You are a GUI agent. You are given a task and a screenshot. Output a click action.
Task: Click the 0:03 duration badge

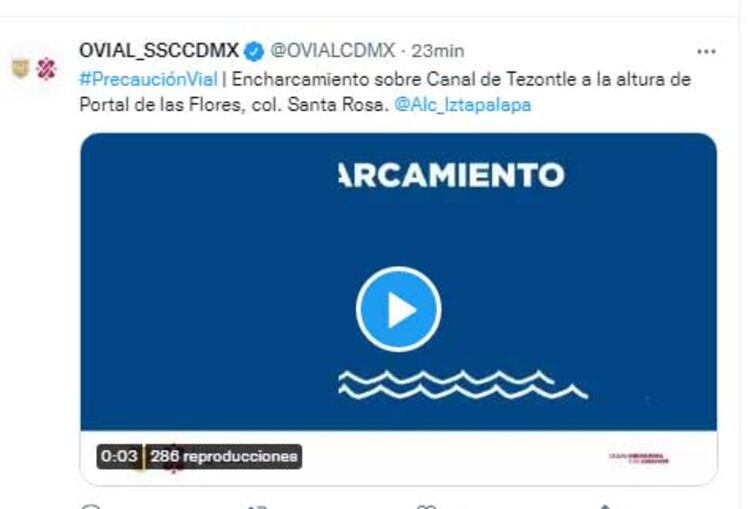click(119, 456)
